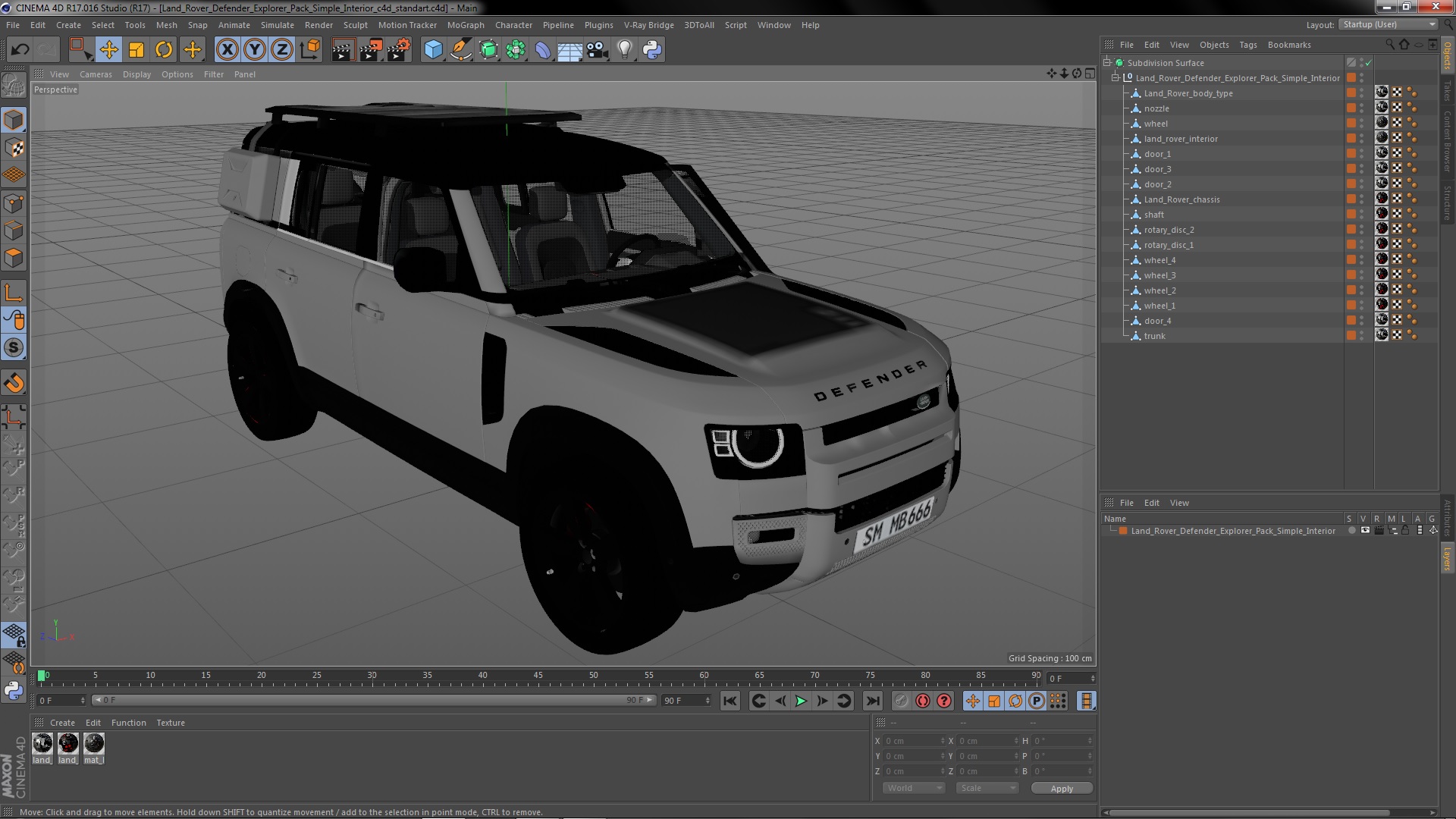The height and width of the screenshot is (819, 1456).
Task: Open viewport Cameras menu
Action: (x=96, y=74)
